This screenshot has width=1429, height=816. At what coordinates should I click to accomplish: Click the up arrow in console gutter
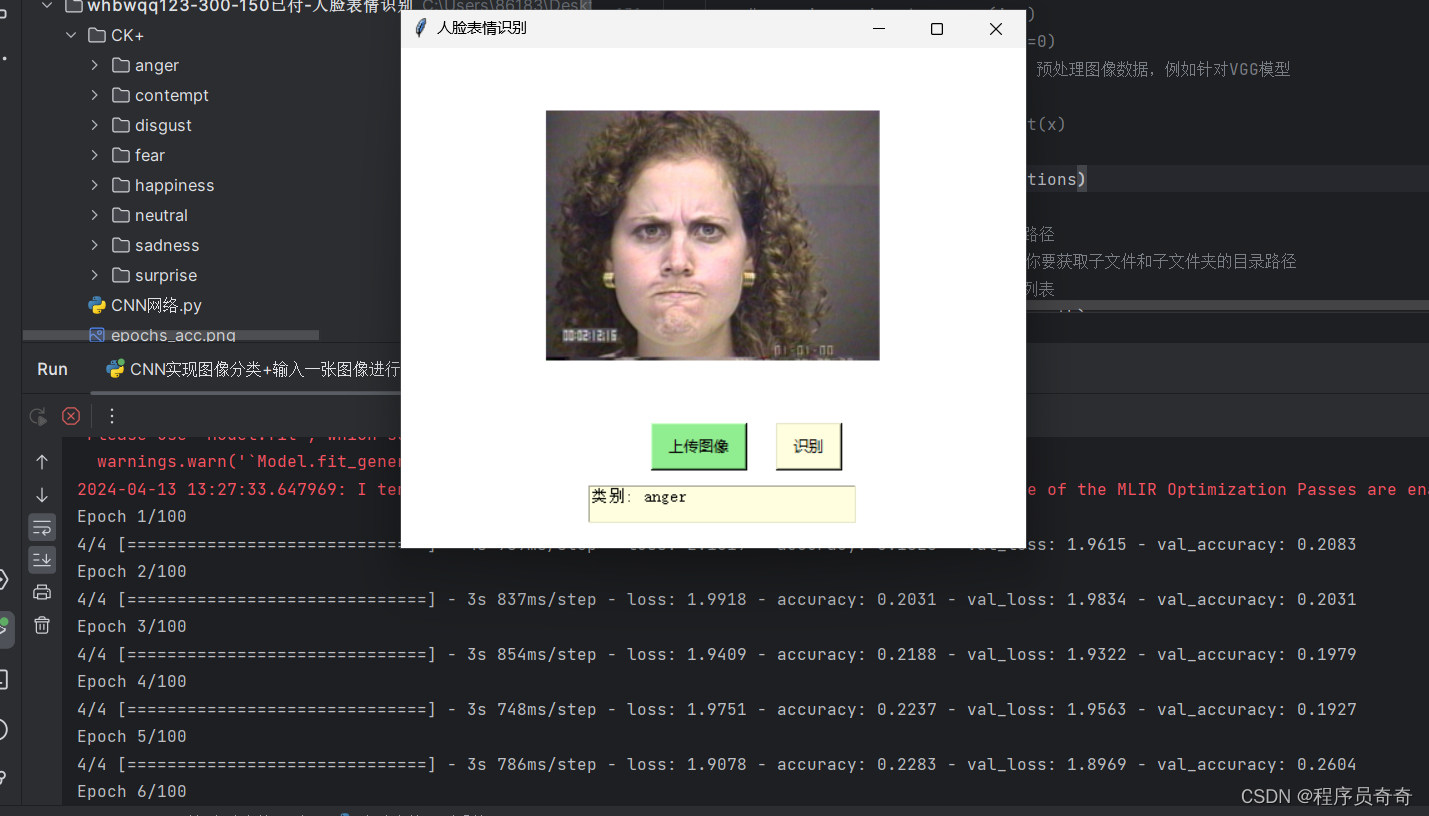point(42,462)
